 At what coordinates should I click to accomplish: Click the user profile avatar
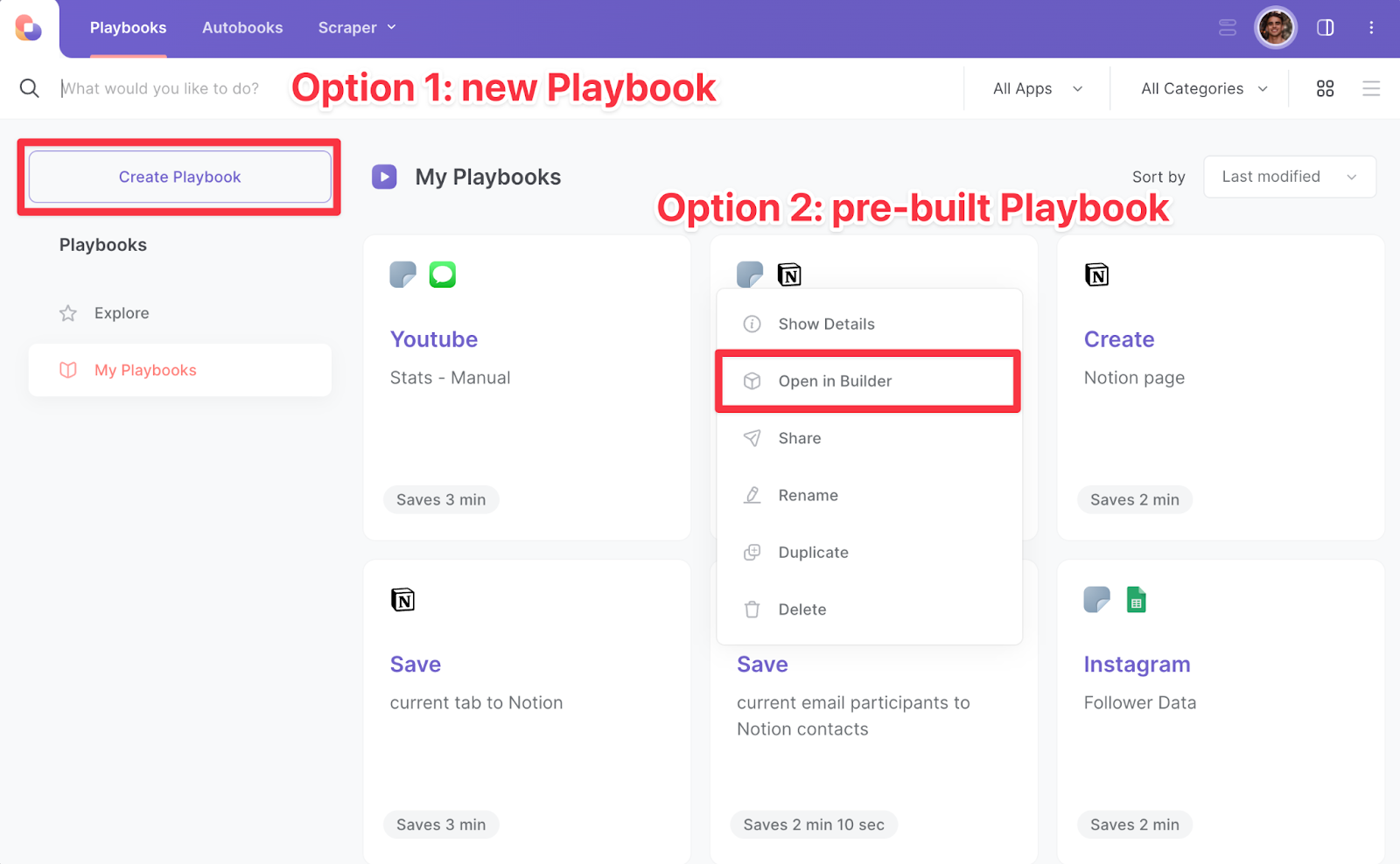click(x=1275, y=28)
